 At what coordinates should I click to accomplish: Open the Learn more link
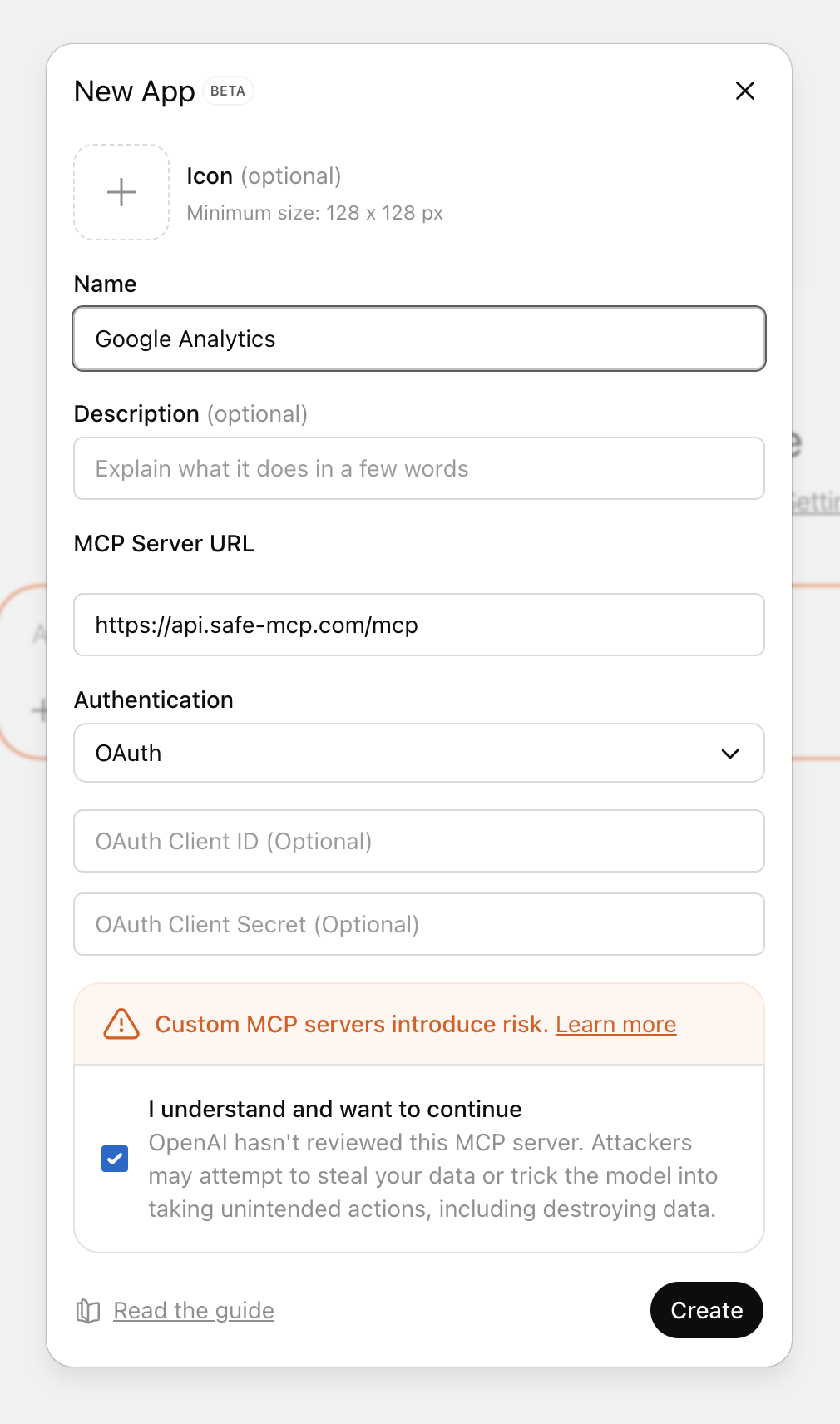(x=616, y=1024)
